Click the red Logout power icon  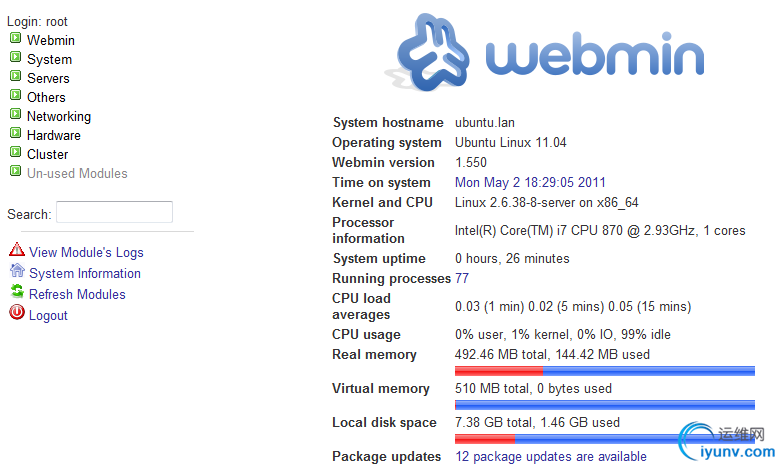[16, 313]
